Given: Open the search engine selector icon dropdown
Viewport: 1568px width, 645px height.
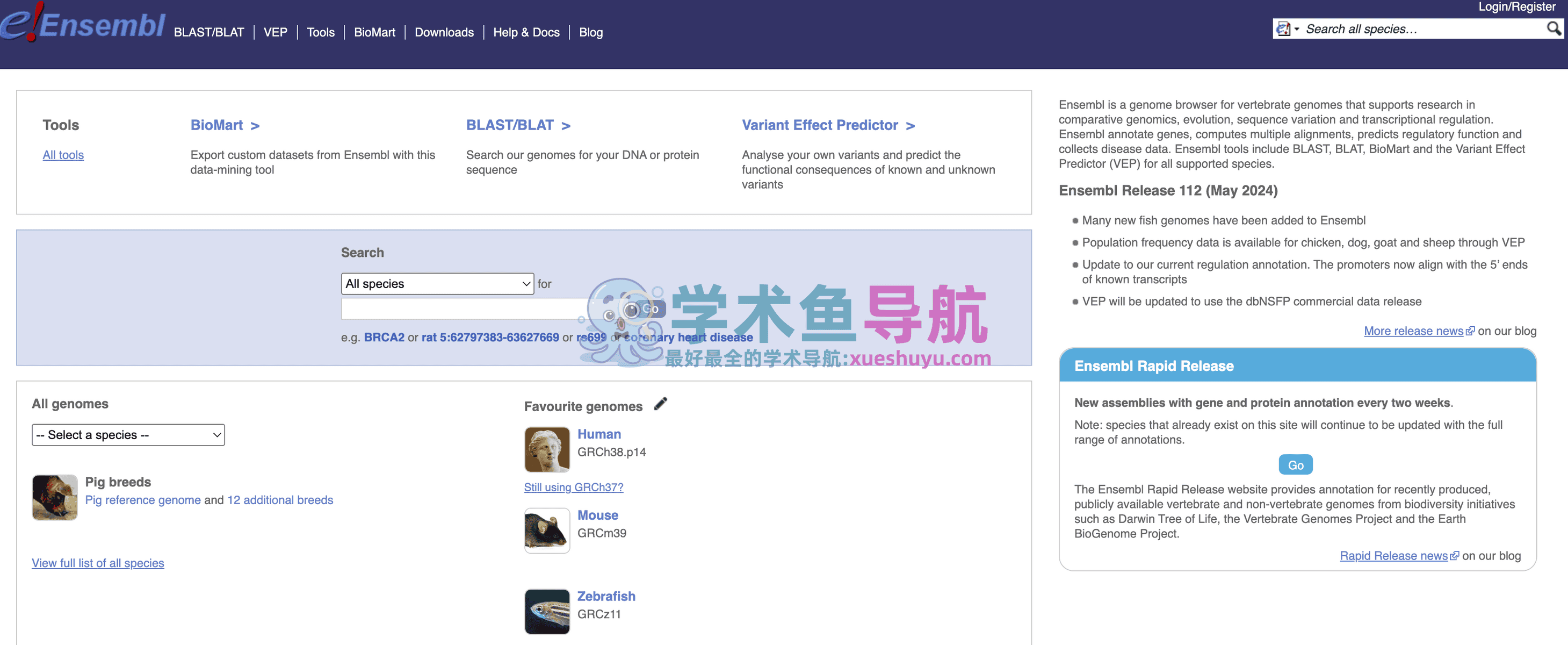Looking at the screenshot, I should coord(1288,28).
